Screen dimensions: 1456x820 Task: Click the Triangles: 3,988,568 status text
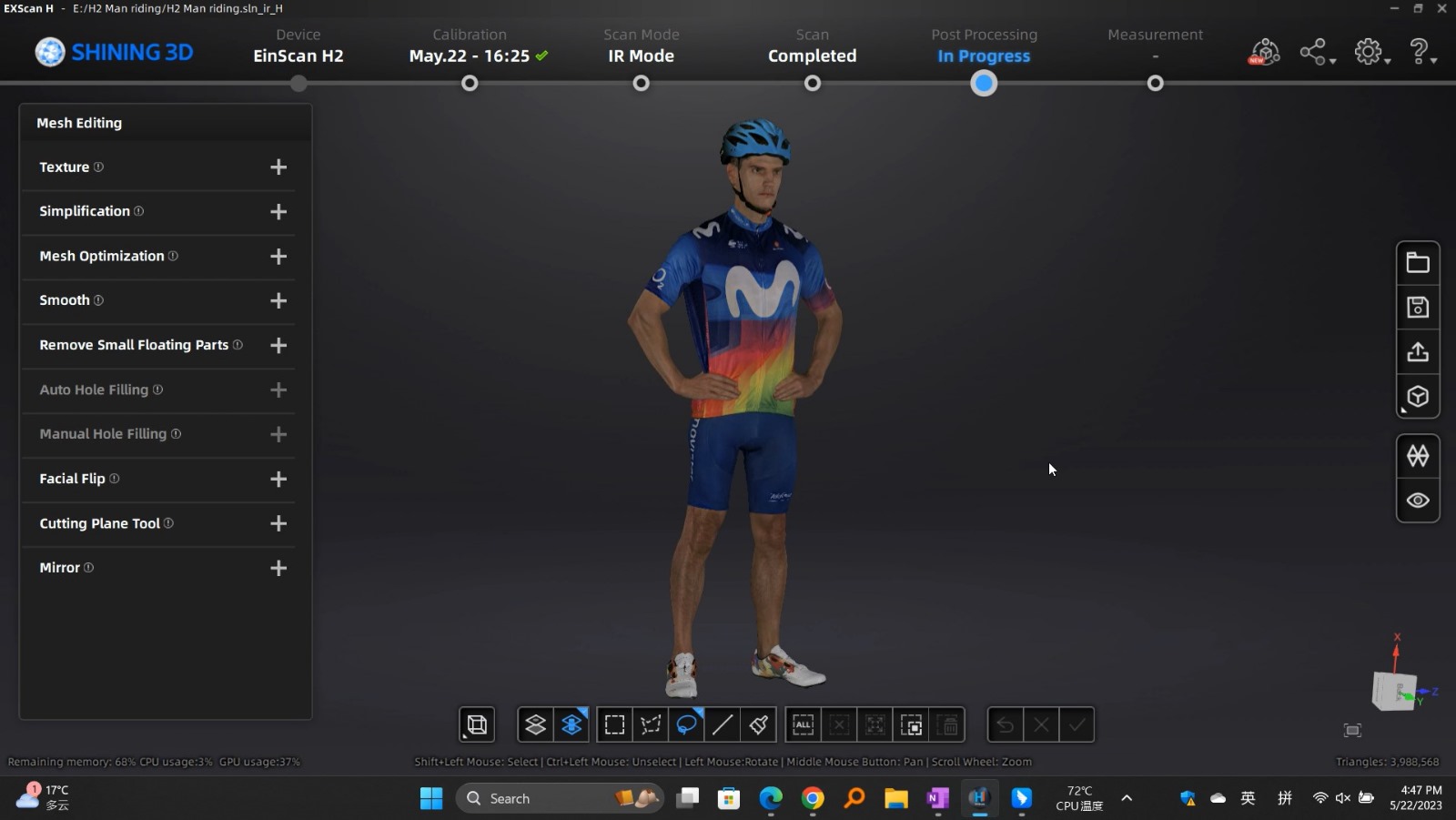click(x=1387, y=762)
